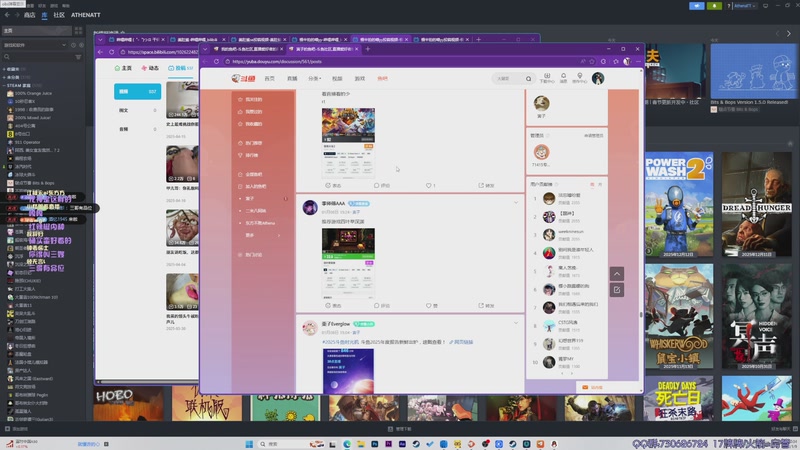The height and width of the screenshot is (450, 800).
Task: Click Windows Start button on taskbar
Action: point(249,444)
